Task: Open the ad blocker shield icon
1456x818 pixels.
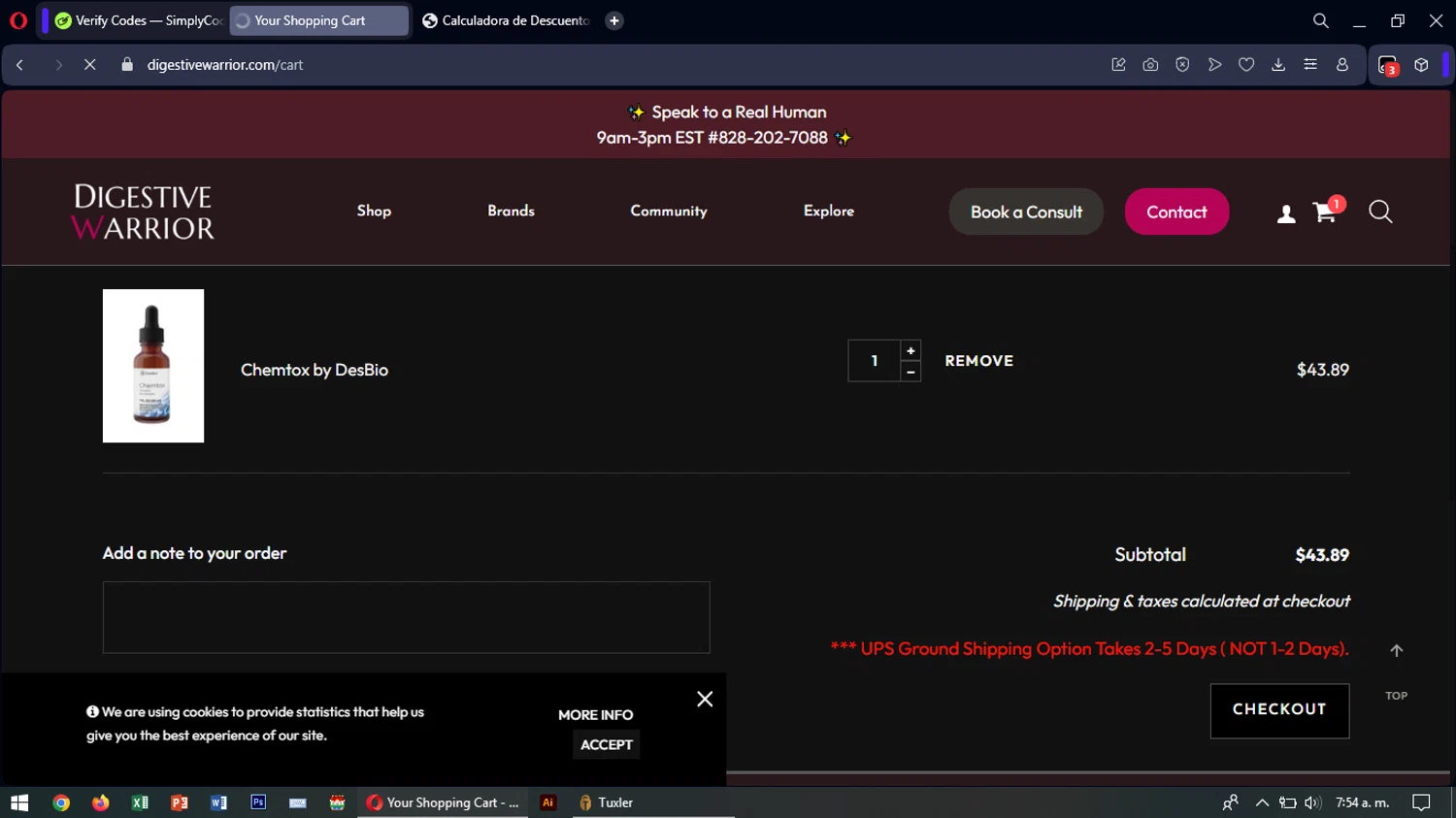Action: (1182, 65)
